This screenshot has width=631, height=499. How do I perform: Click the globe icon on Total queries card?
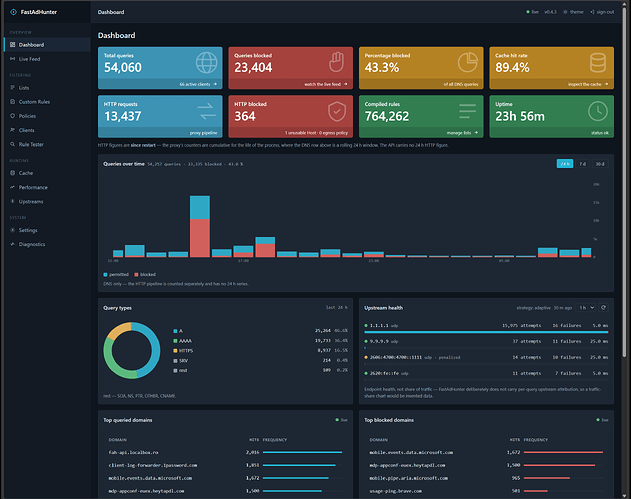[206, 63]
